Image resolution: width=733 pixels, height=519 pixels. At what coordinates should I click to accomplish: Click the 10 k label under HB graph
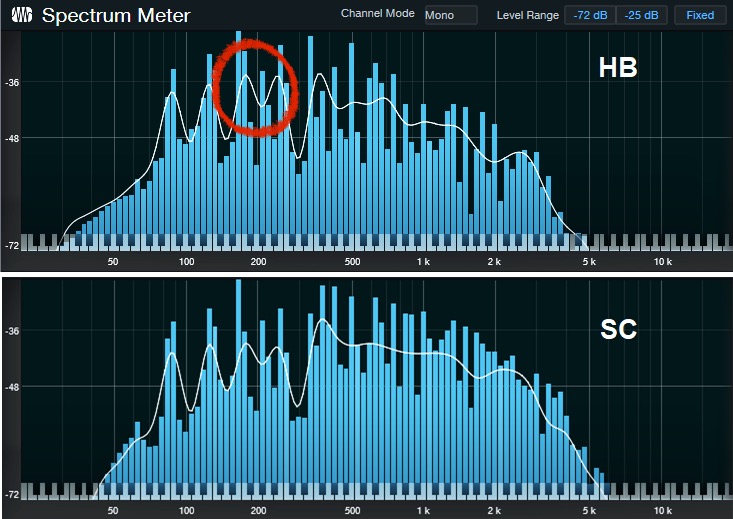(x=662, y=262)
